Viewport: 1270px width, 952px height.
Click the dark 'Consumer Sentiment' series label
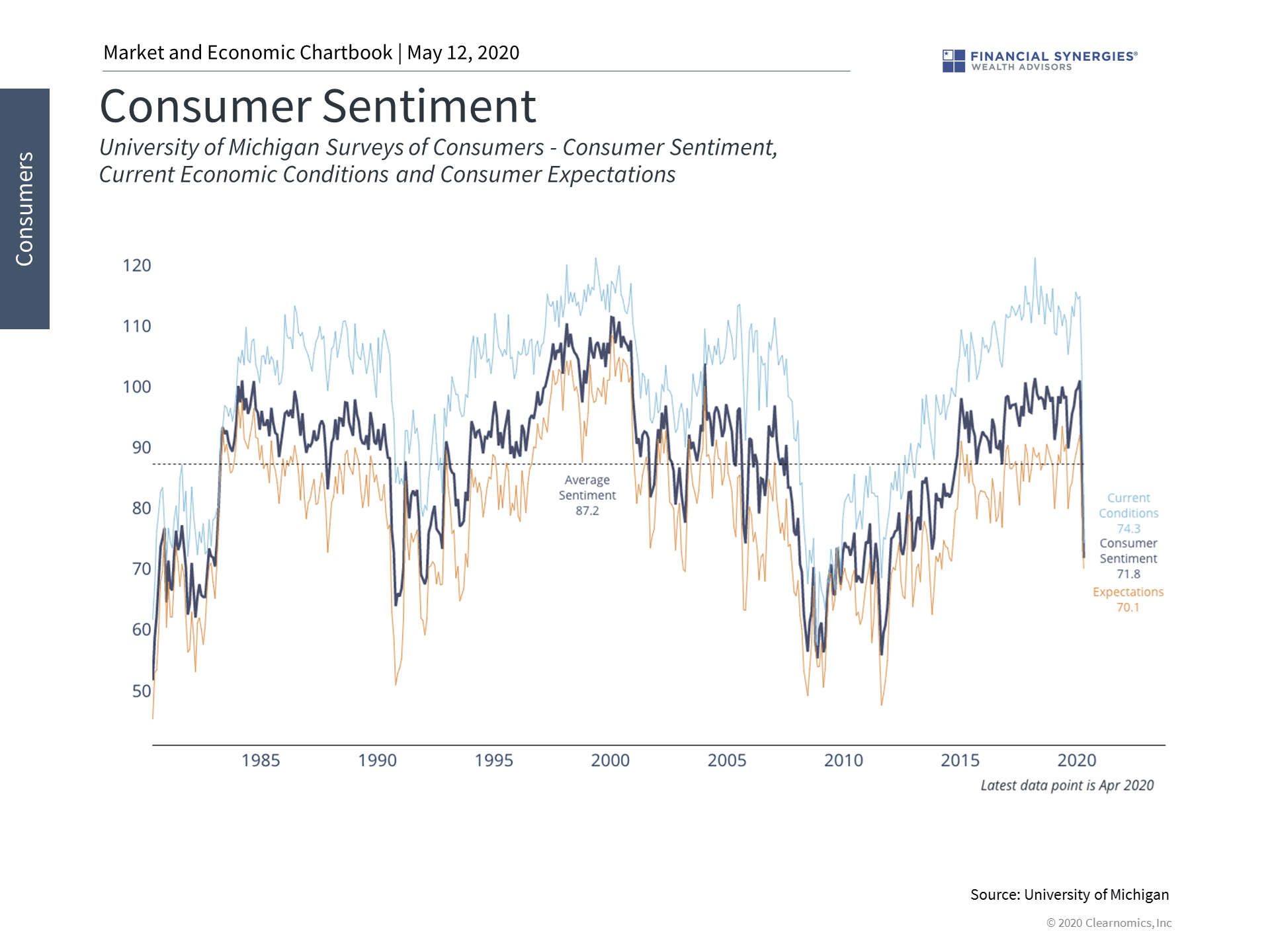tap(1128, 551)
